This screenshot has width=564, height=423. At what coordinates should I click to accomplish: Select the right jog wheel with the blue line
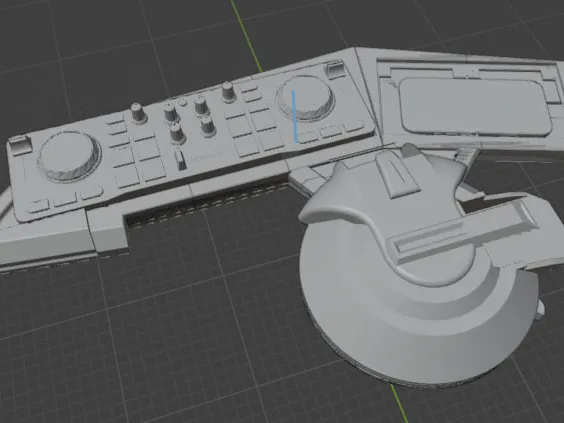point(306,98)
